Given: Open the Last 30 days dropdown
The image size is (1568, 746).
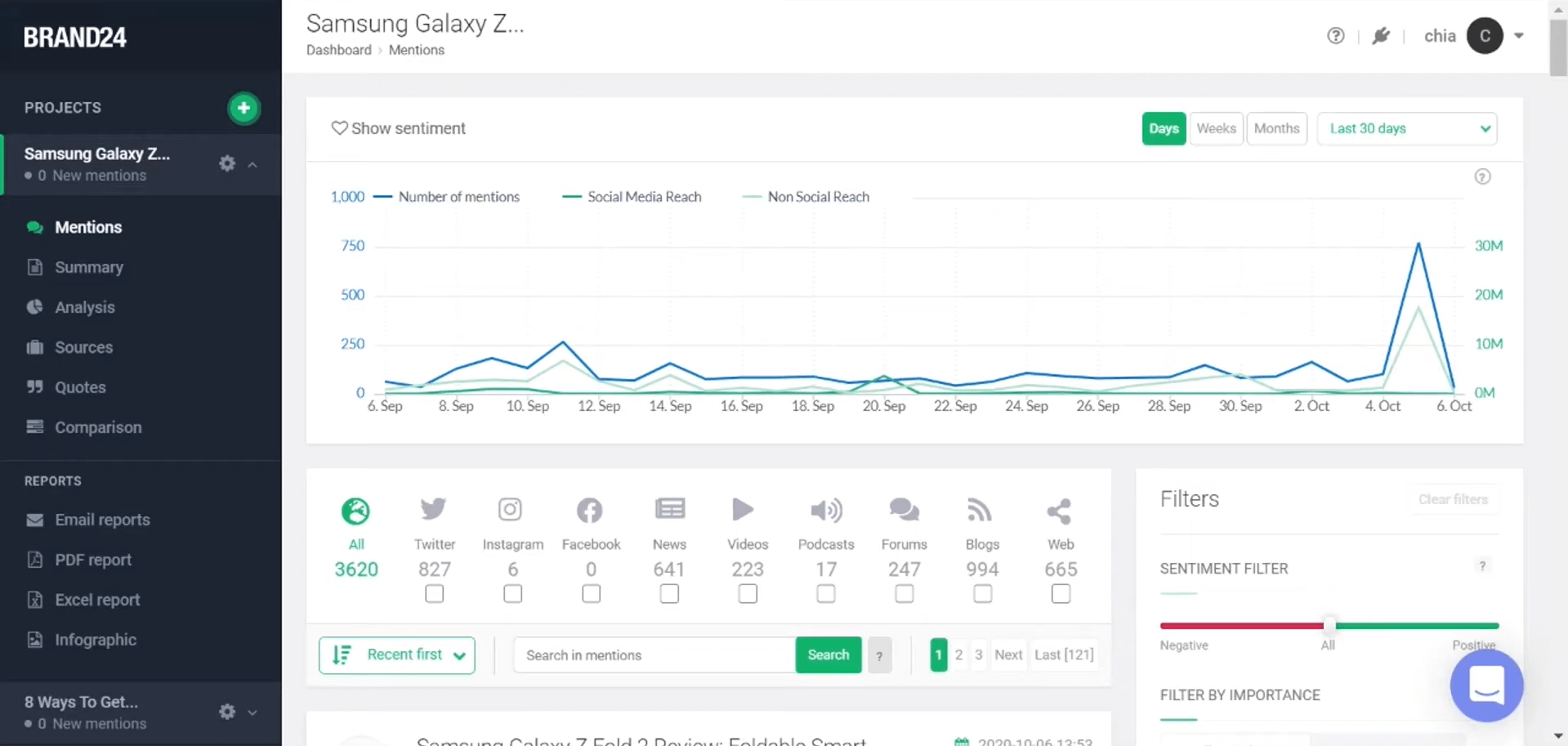Looking at the screenshot, I should click(1406, 129).
